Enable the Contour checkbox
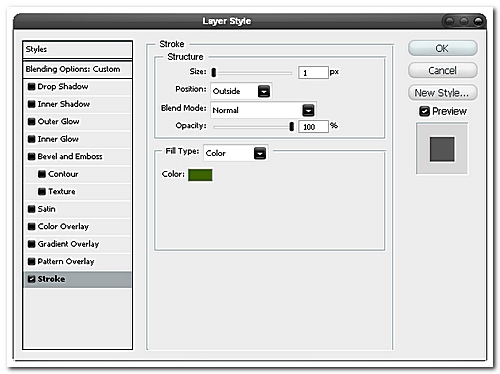 [42, 174]
